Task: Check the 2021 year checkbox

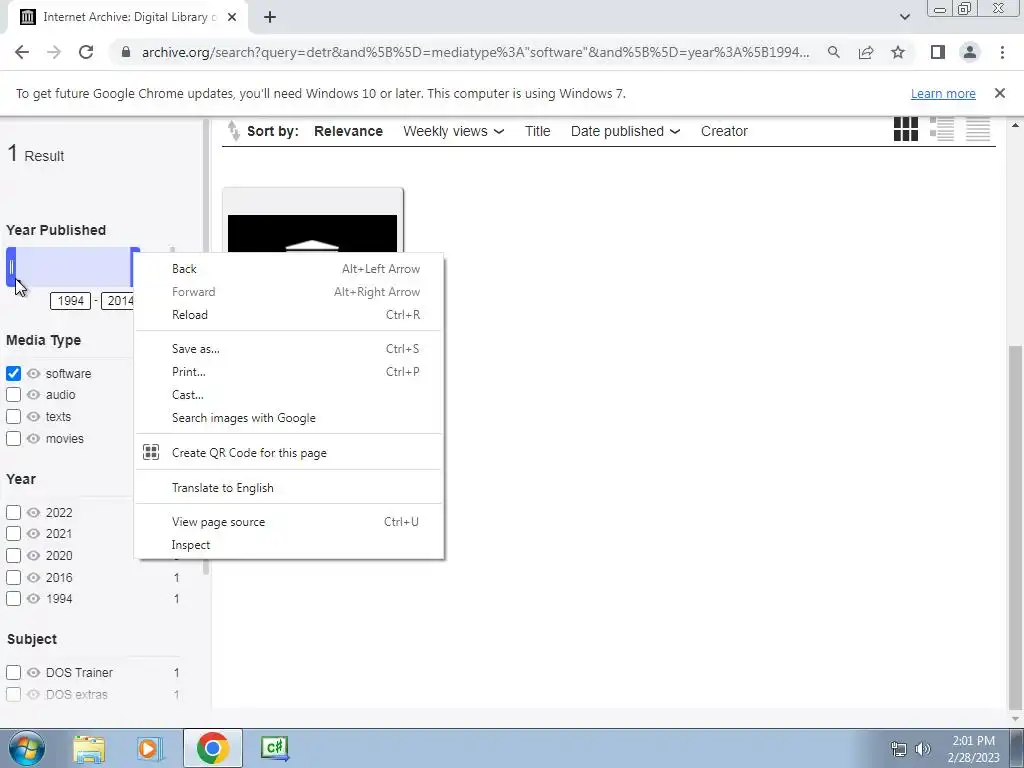Action: coord(13,534)
